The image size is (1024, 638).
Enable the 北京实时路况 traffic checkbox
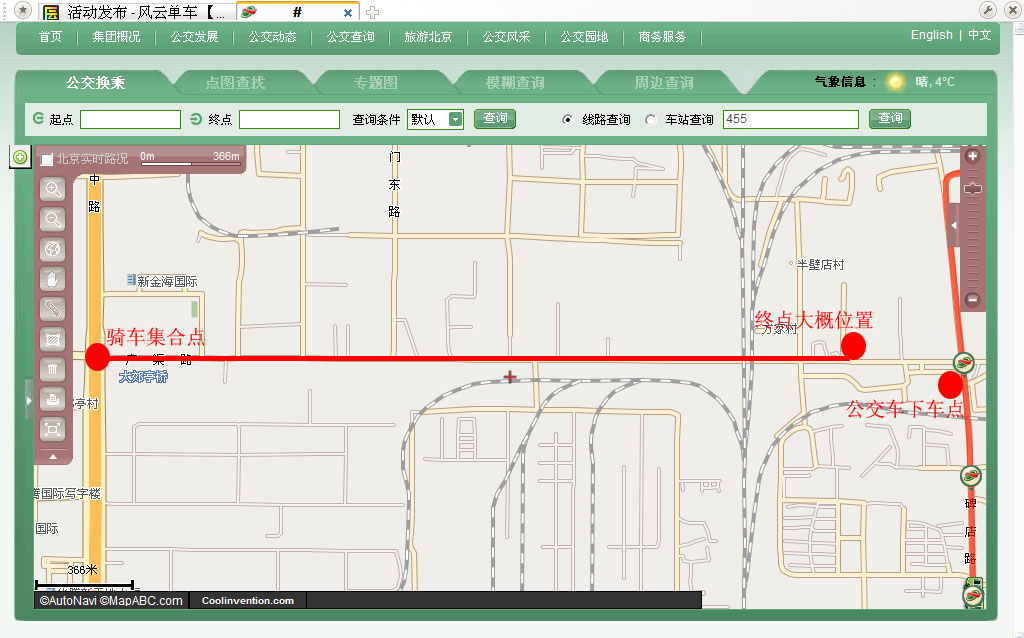click(x=47, y=159)
